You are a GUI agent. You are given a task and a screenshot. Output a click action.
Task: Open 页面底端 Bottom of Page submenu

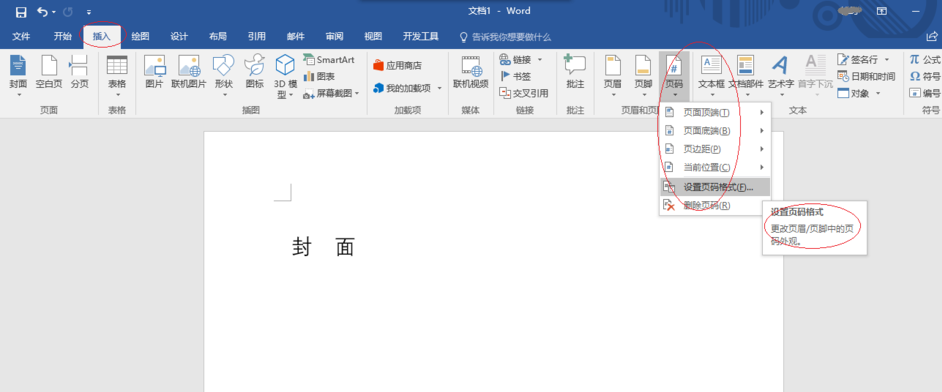coord(714,131)
